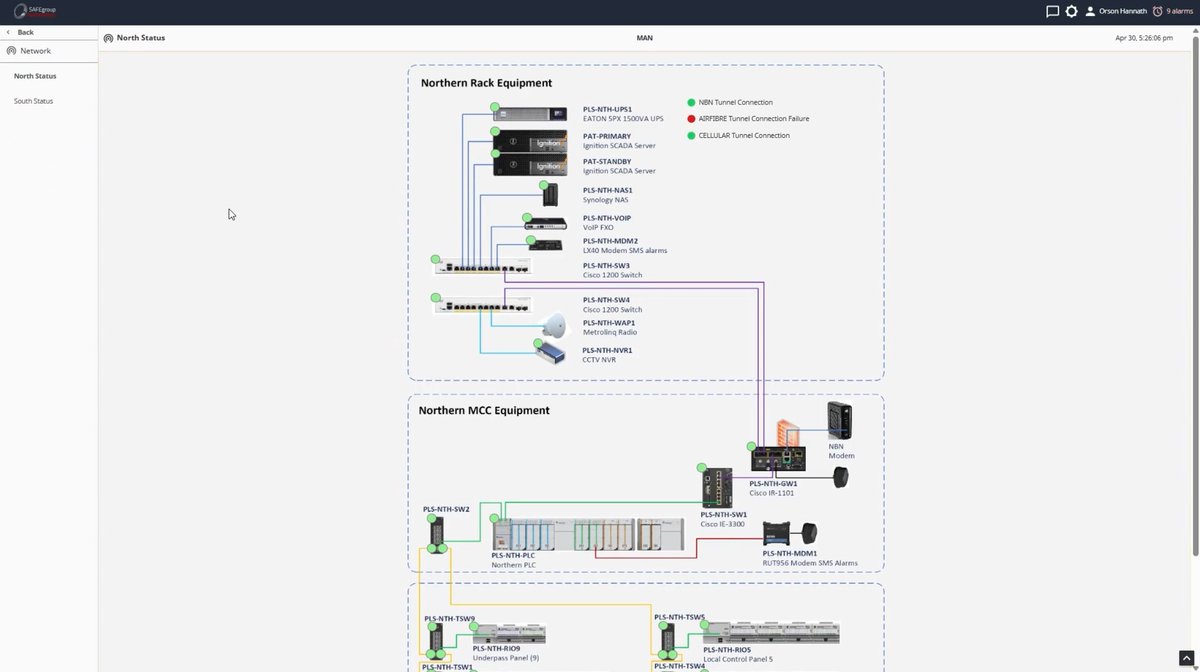
Task: Click the Northern MCC Equipment heading
Action: click(x=484, y=410)
